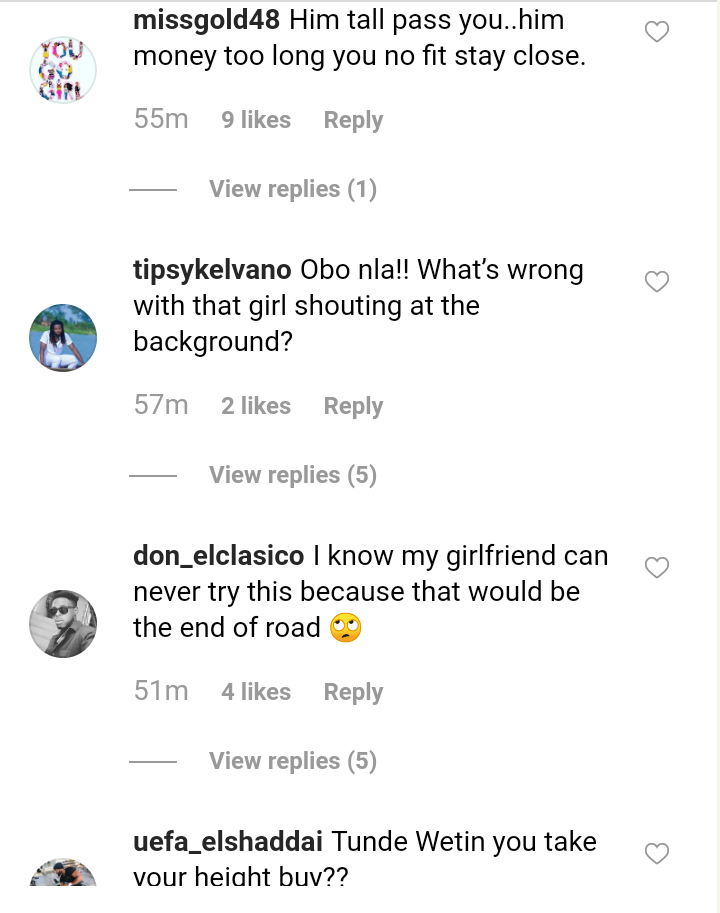Reply to missgold48's comment
This screenshot has height=913, width=720.
pyautogui.click(x=353, y=120)
